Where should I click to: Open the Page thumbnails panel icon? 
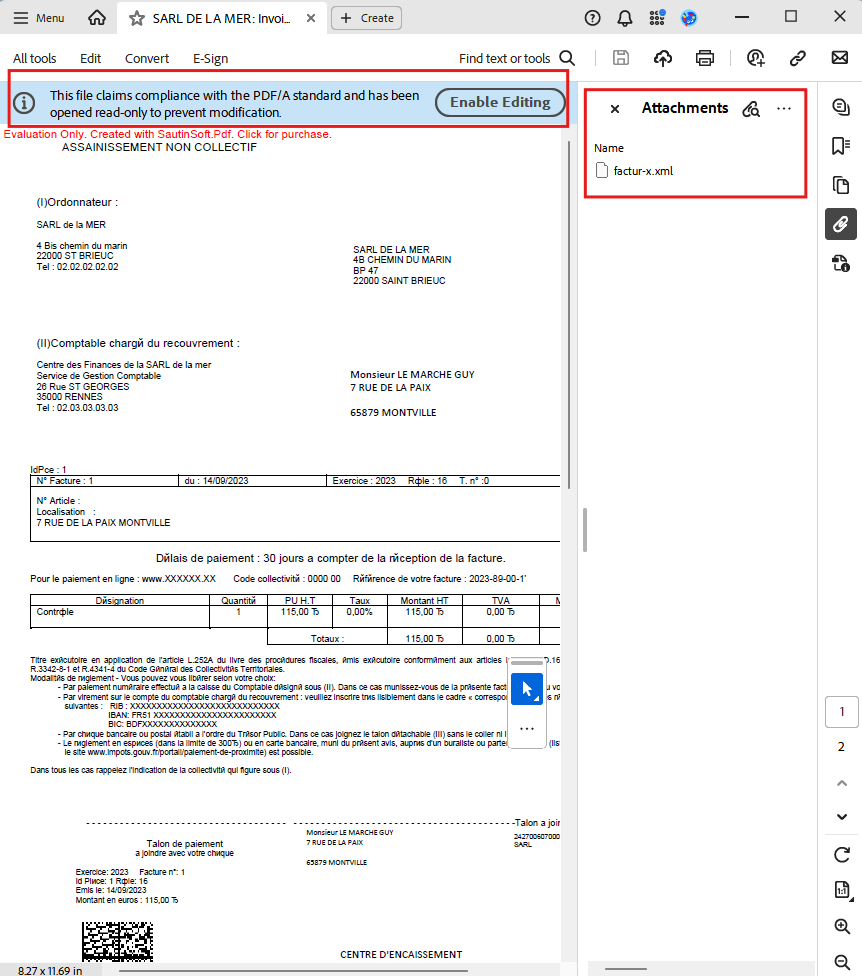[841, 184]
